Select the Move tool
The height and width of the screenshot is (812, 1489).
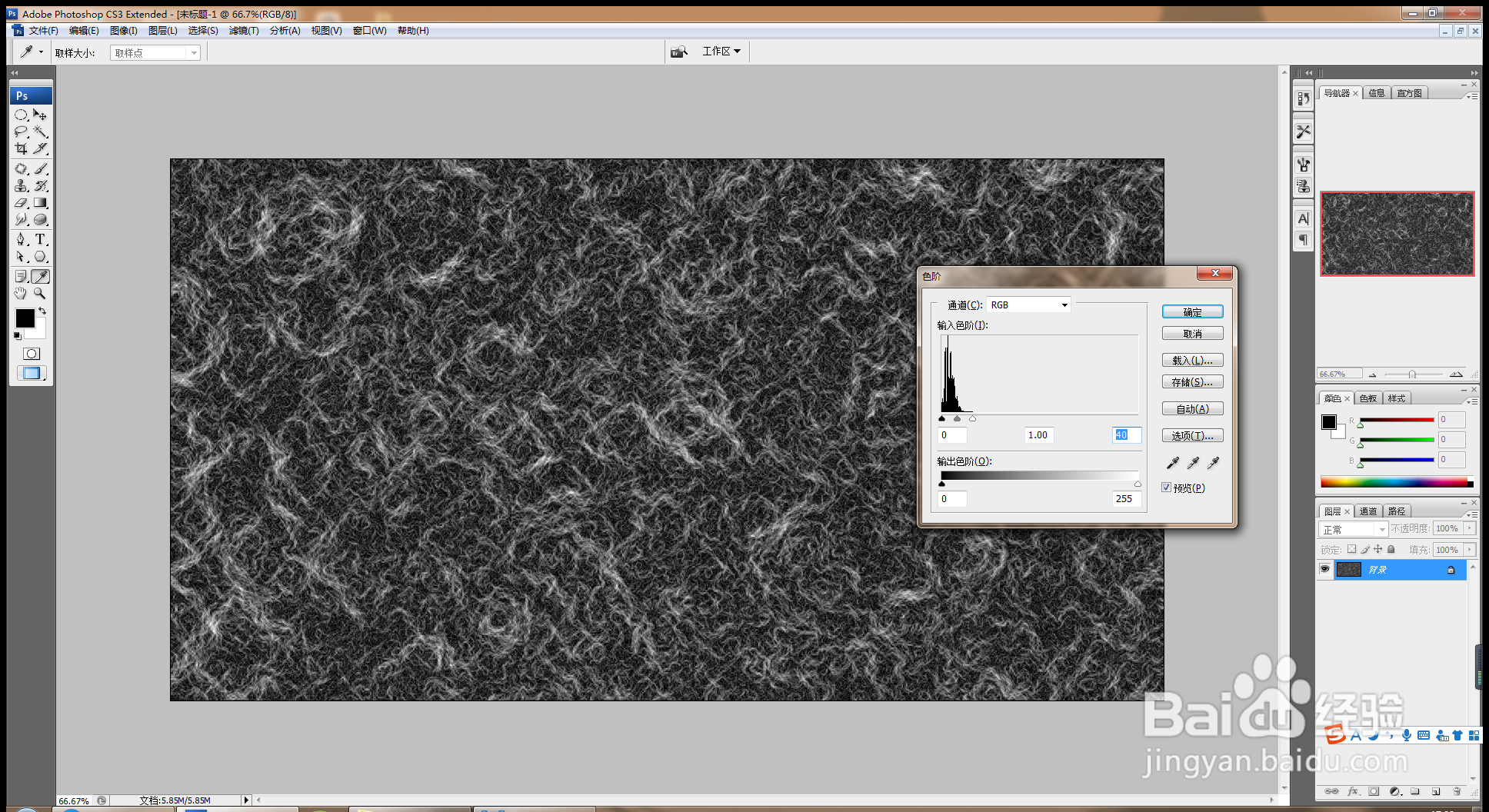click(x=41, y=115)
